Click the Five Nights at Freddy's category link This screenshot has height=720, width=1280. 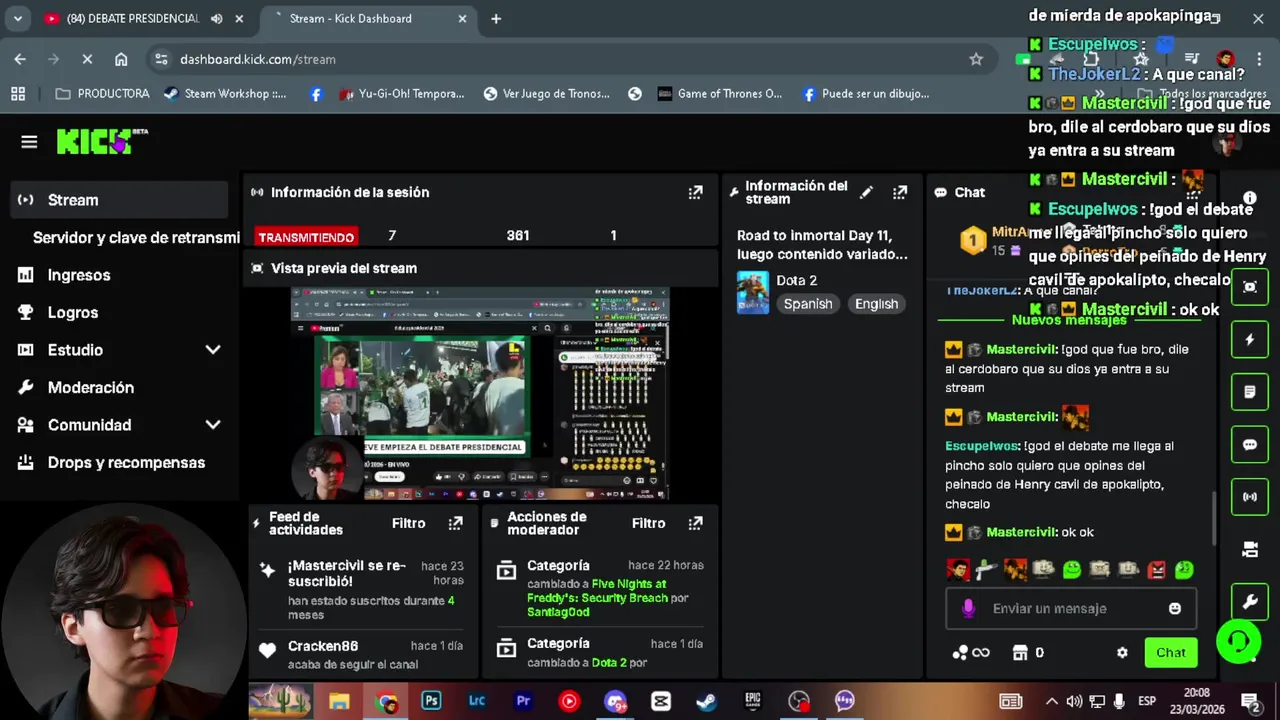coord(597,591)
